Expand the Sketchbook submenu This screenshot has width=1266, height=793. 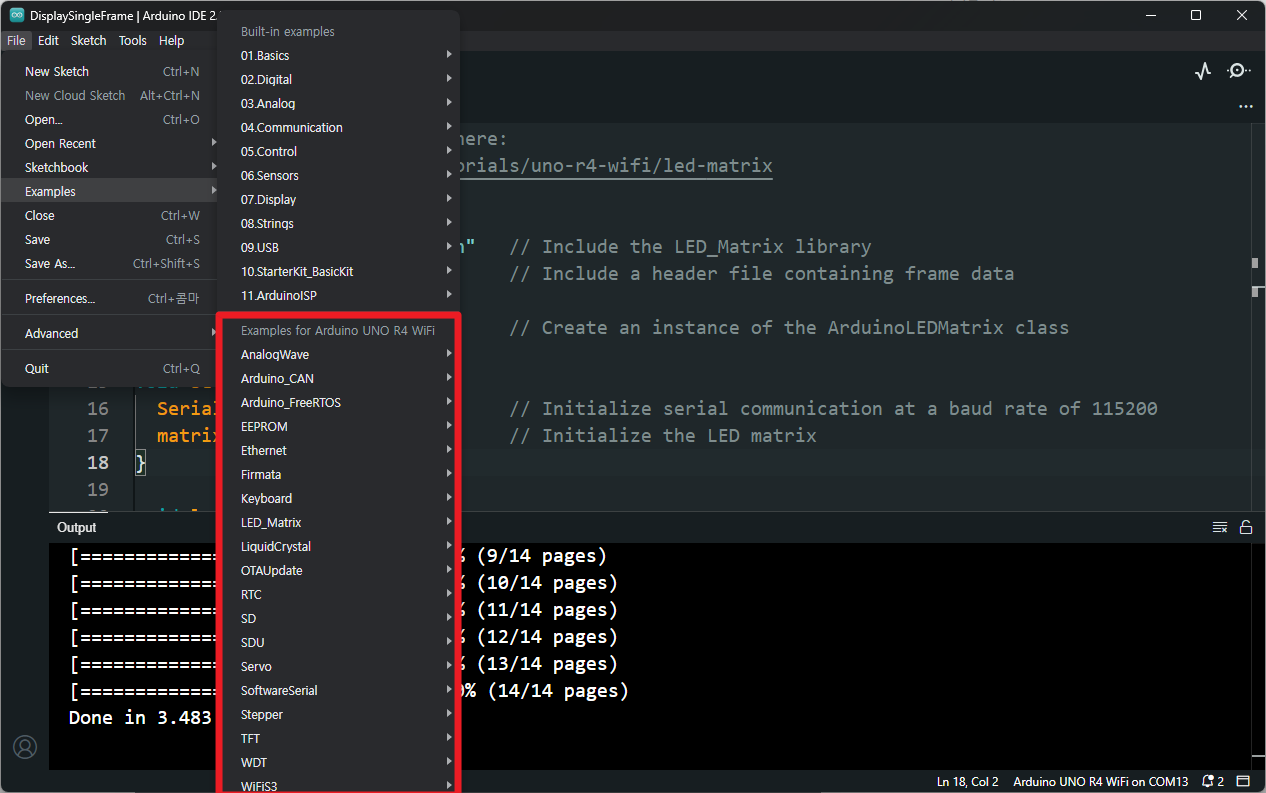click(x=110, y=168)
